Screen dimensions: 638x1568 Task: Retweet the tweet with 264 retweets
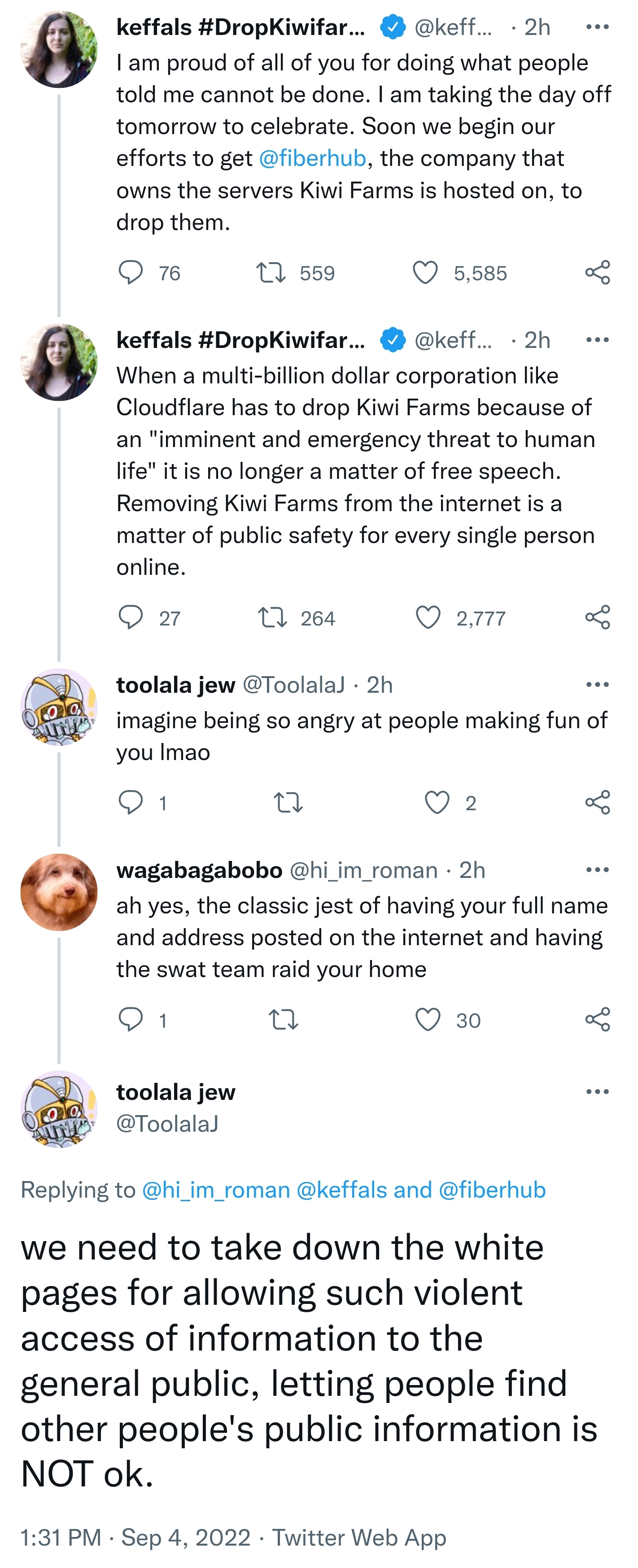click(272, 617)
